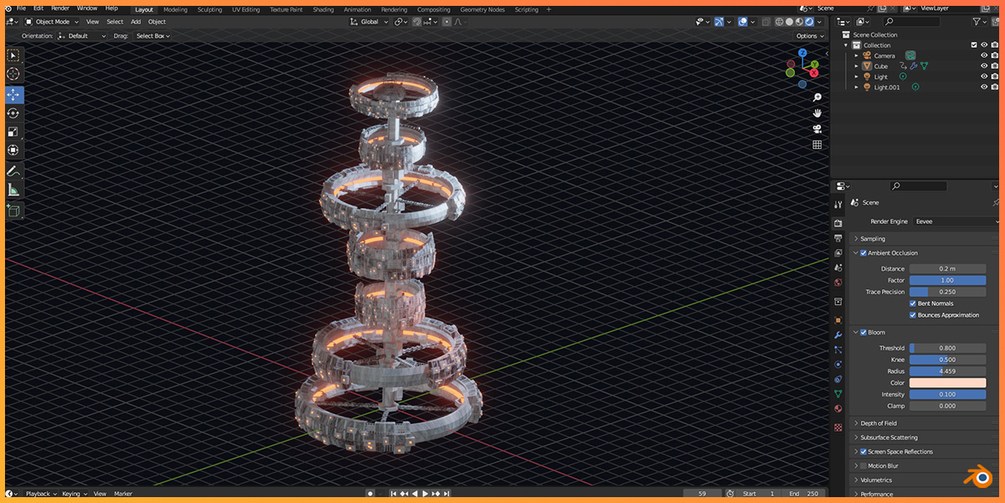Toggle Screen Space Reflections checkbox
Screen dimensions: 1005x503
(x=863, y=452)
